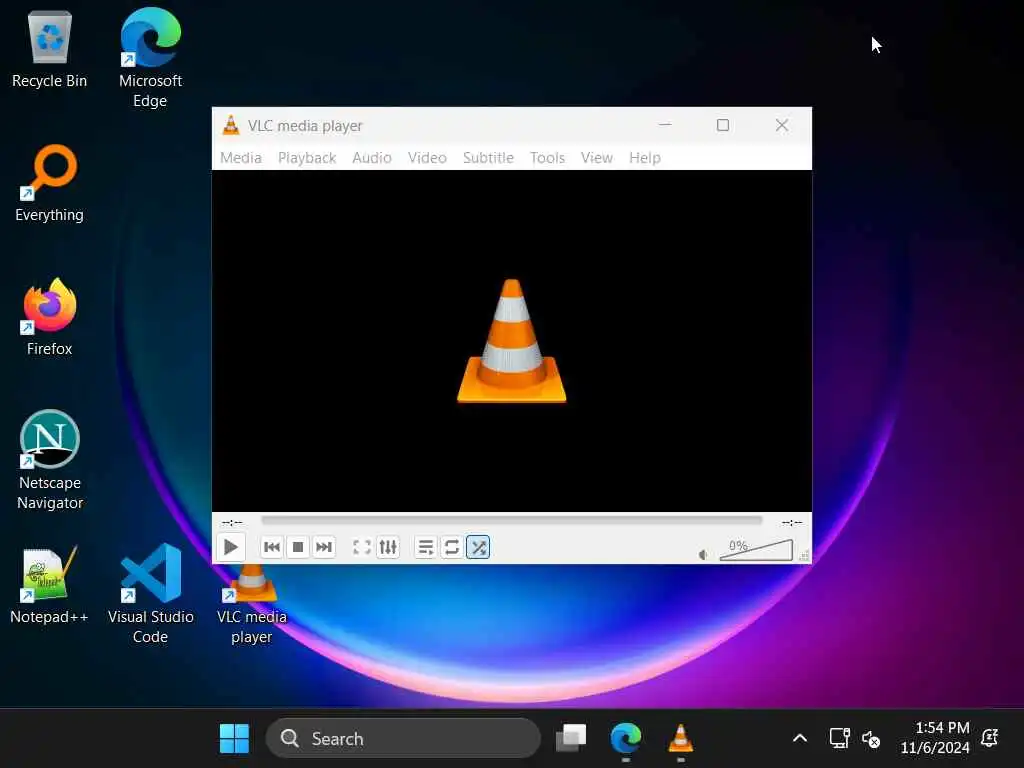Minimize the VLC media player window
The width and height of the screenshot is (1024, 768).
click(x=665, y=125)
